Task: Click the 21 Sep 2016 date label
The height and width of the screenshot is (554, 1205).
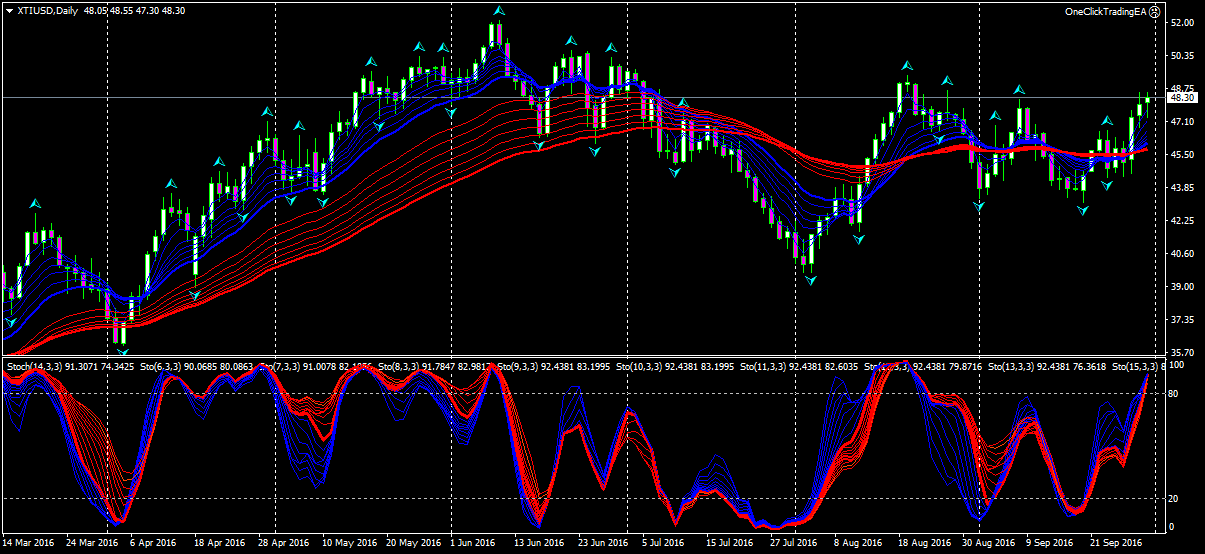Action: (x=1116, y=543)
